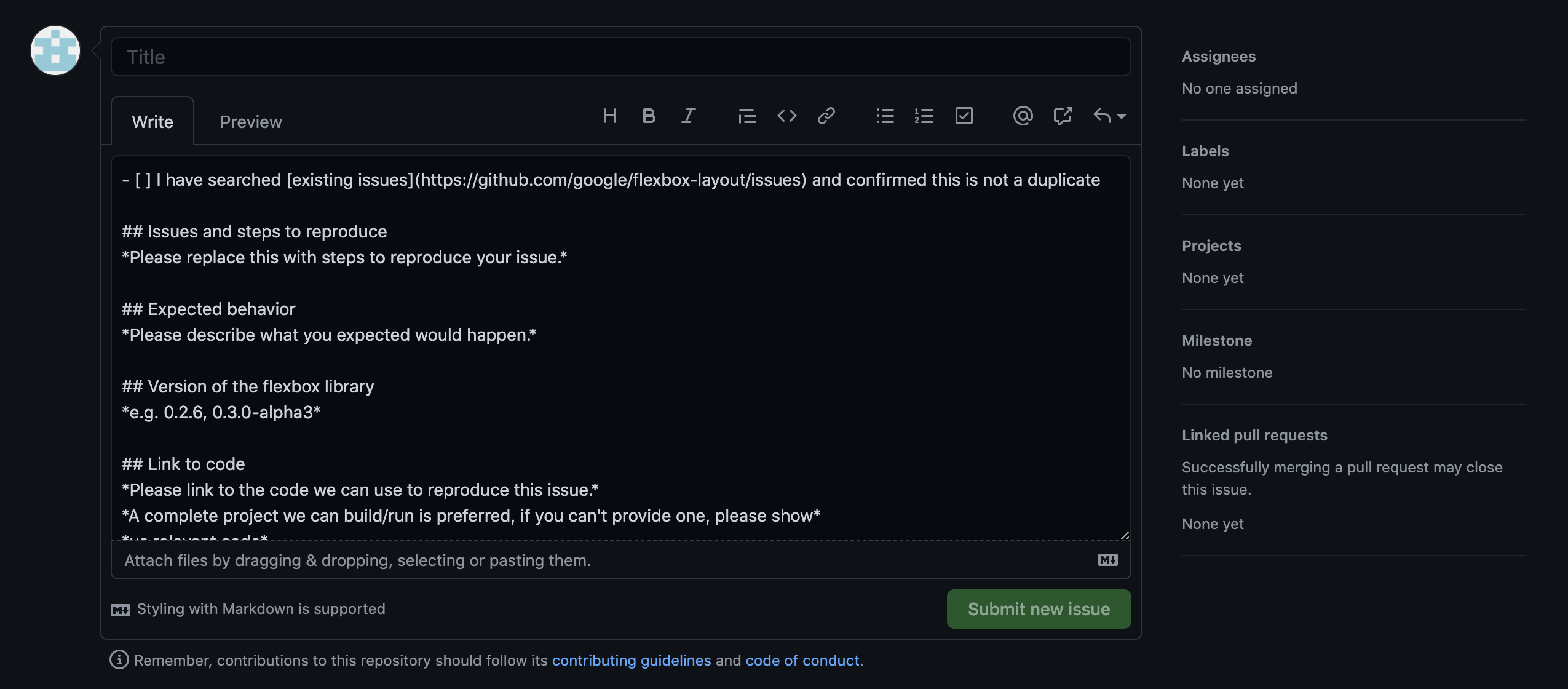This screenshot has width=1568, height=689.
Task: Toggle bold formatting in the editor toolbar
Action: tap(649, 116)
